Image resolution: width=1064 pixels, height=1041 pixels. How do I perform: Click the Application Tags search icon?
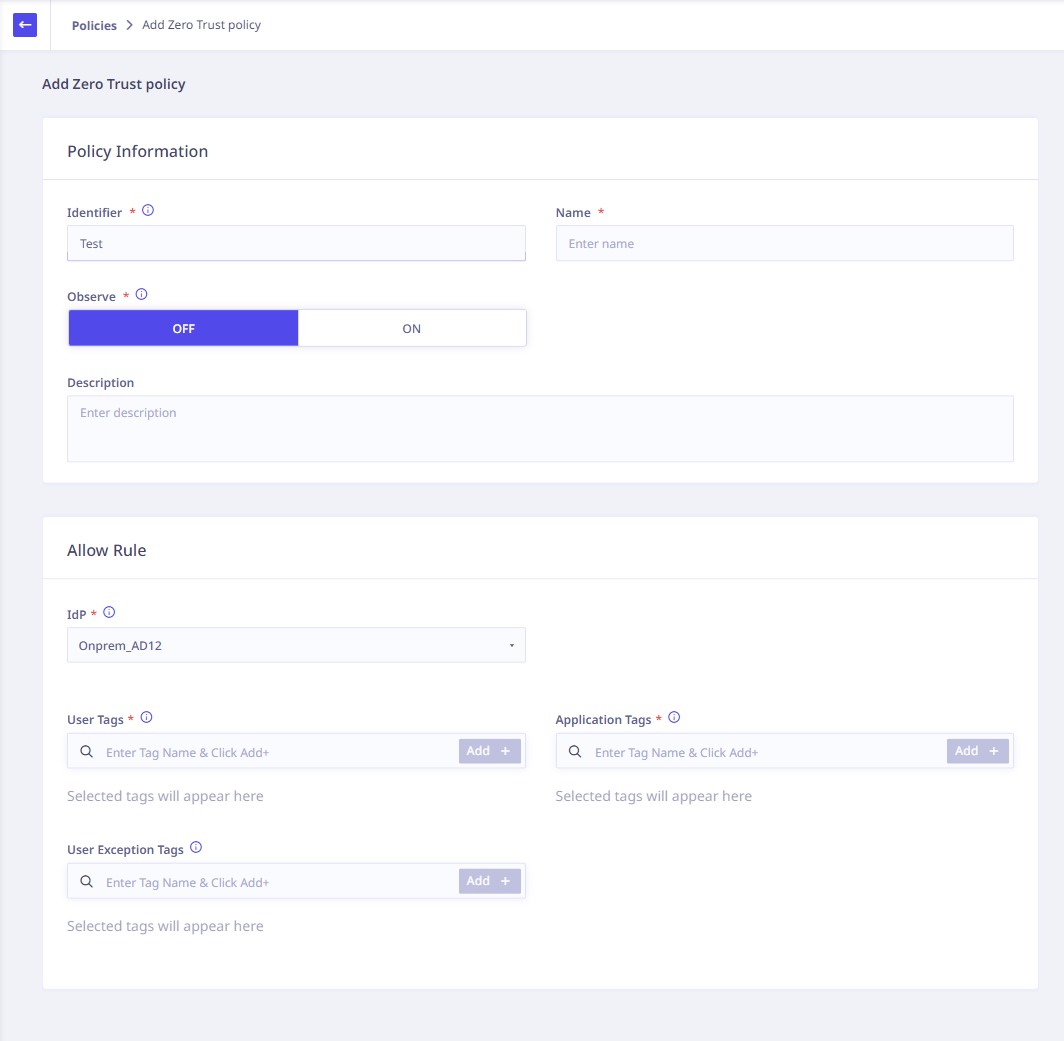575,751
